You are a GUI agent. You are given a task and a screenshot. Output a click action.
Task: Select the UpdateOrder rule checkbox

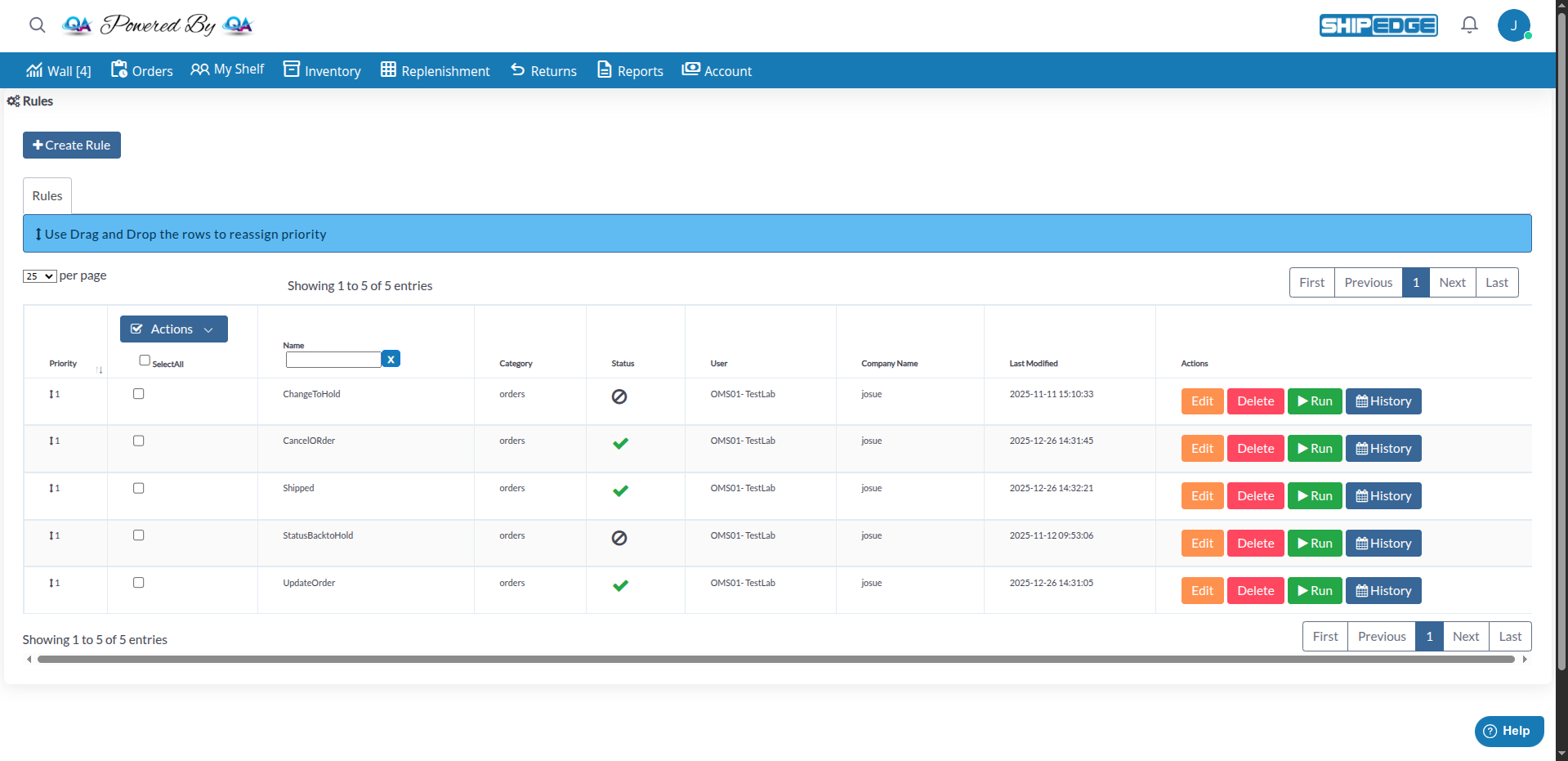[139, 583]
